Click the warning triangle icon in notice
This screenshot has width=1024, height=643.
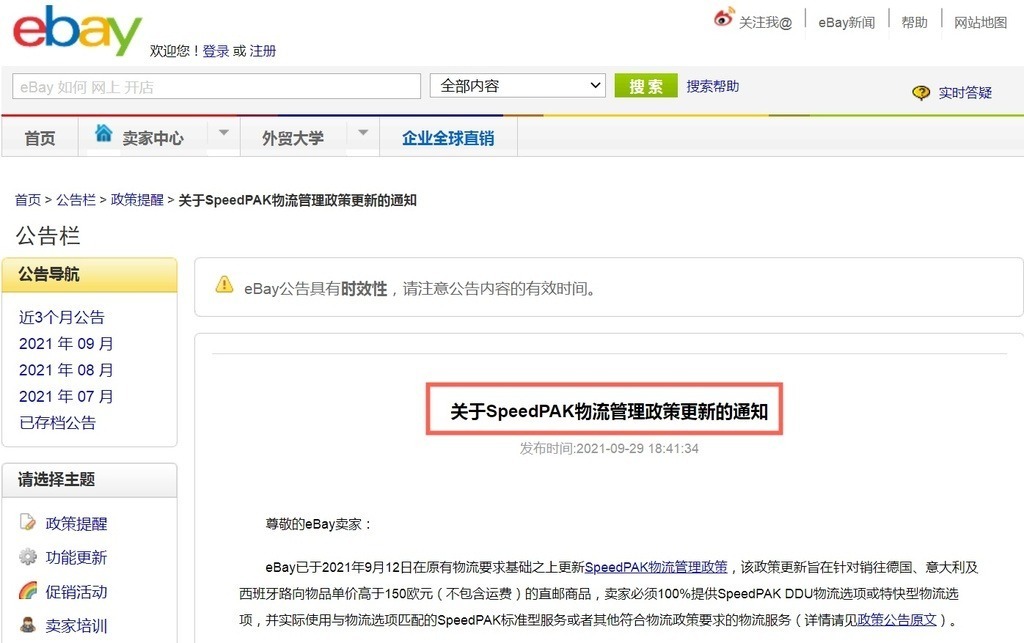pyautogui.click(x=225, y=286)
